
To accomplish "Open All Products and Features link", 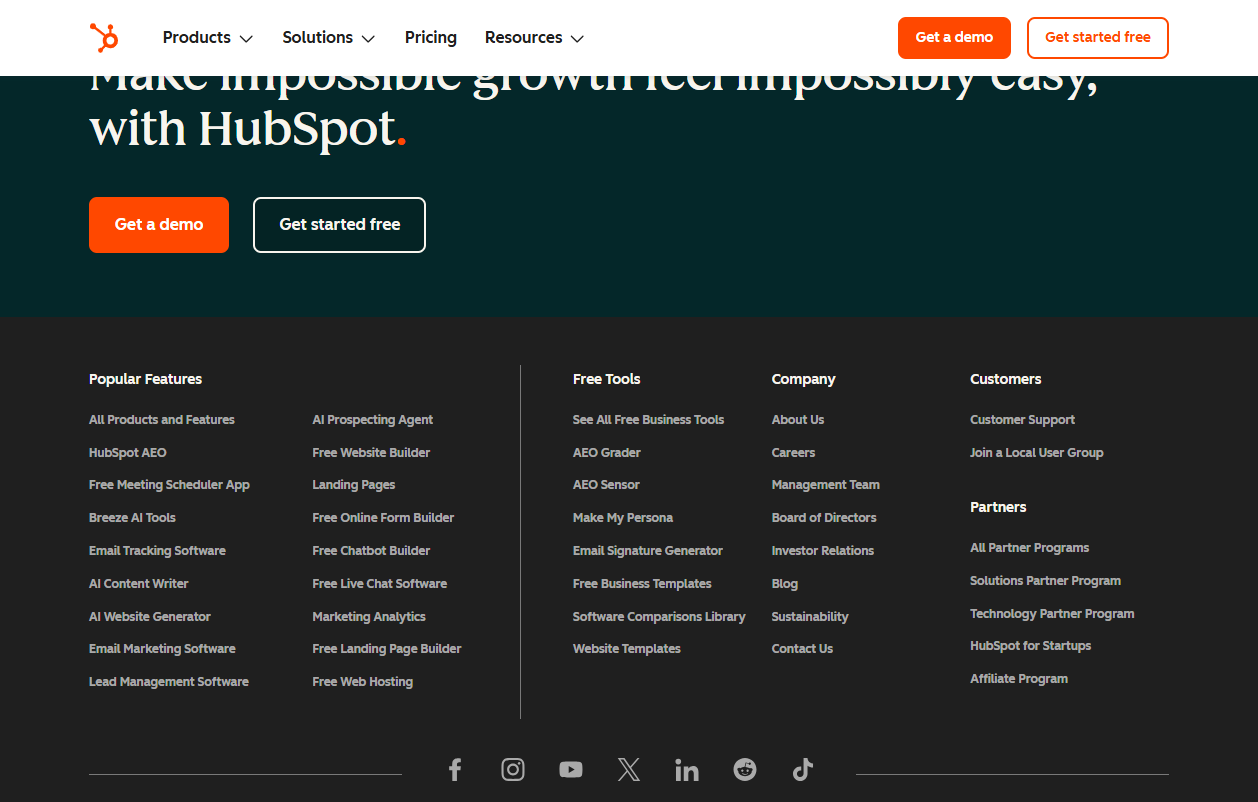I will (162, 420).
